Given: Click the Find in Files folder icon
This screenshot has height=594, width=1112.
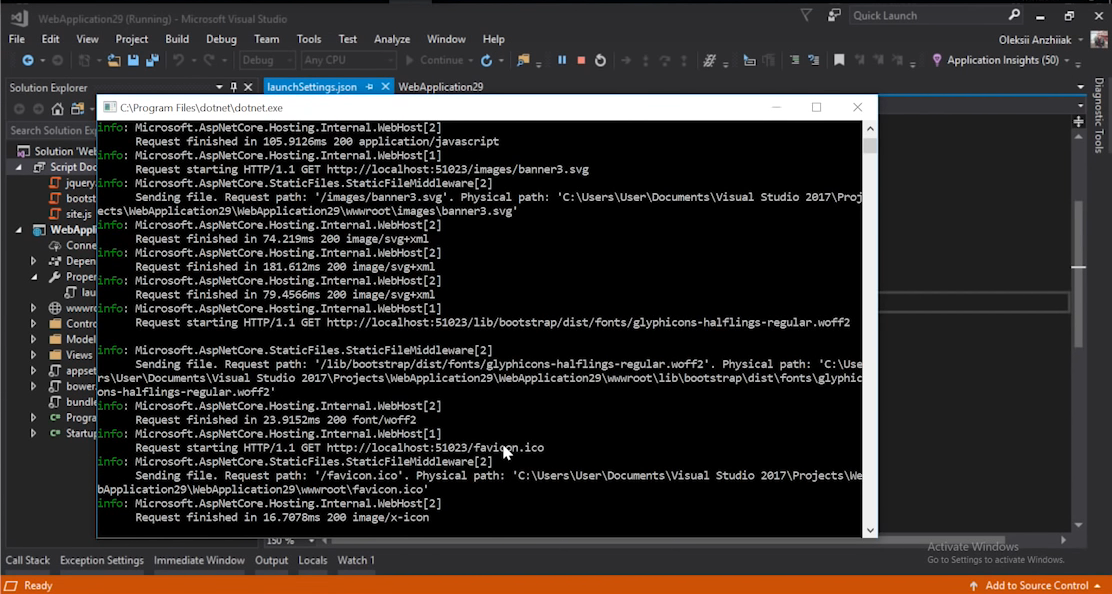Looking at the screenshot, I should [523, 61].
